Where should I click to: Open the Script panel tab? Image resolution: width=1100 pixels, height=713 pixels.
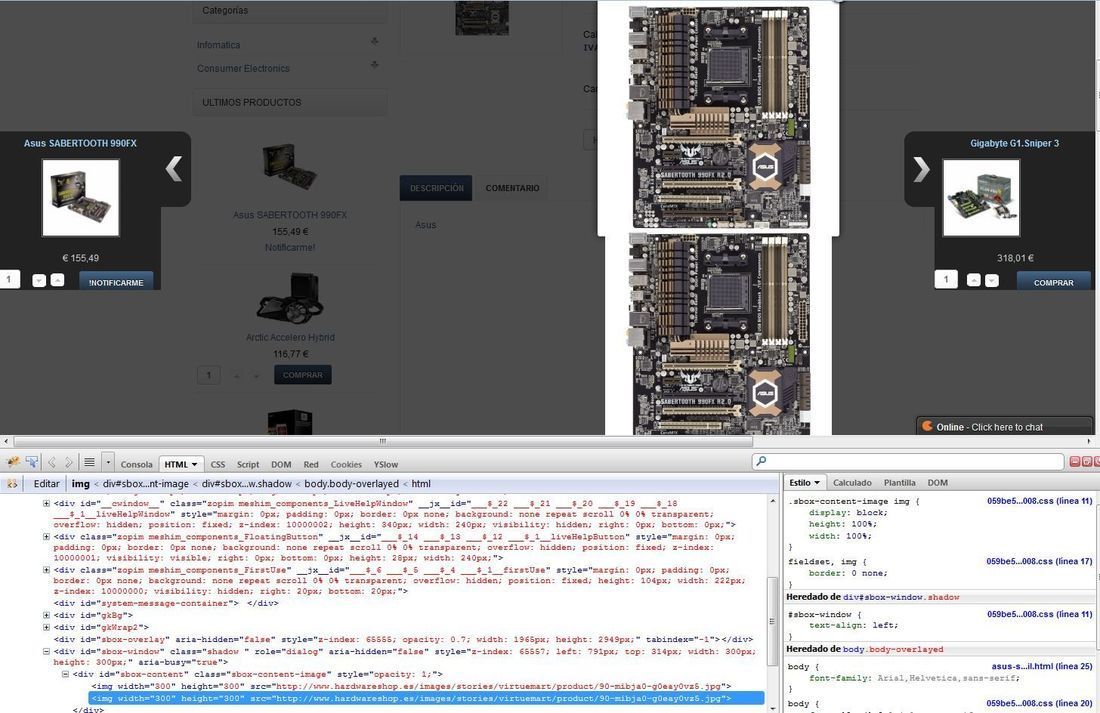[248, 465]
